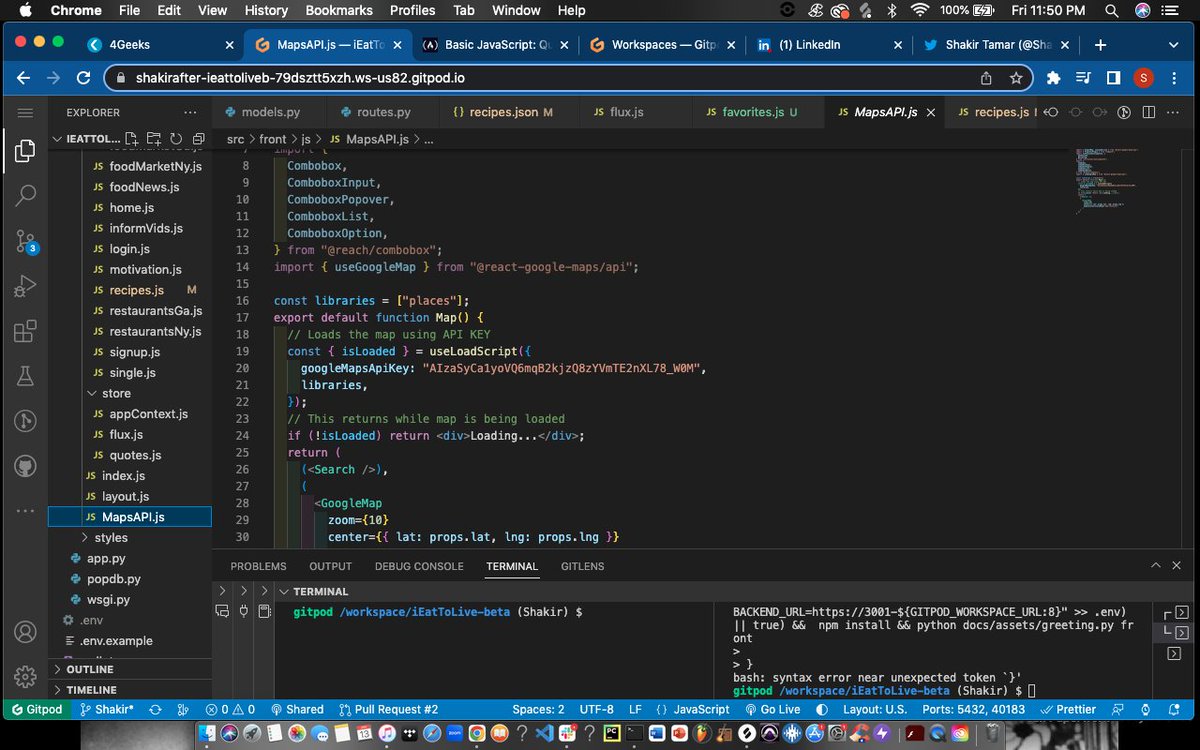Reload the page in Chrome
The image size is (1200, 750).
click(x=84, y=78)
